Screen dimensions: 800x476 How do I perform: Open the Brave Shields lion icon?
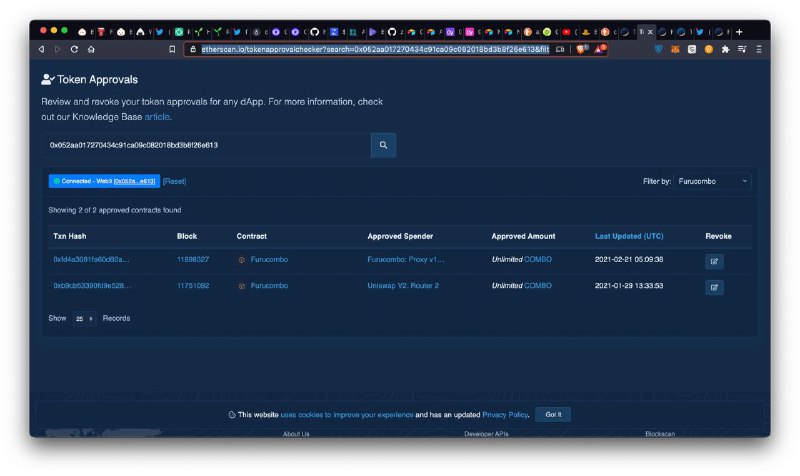click(581, 49)
